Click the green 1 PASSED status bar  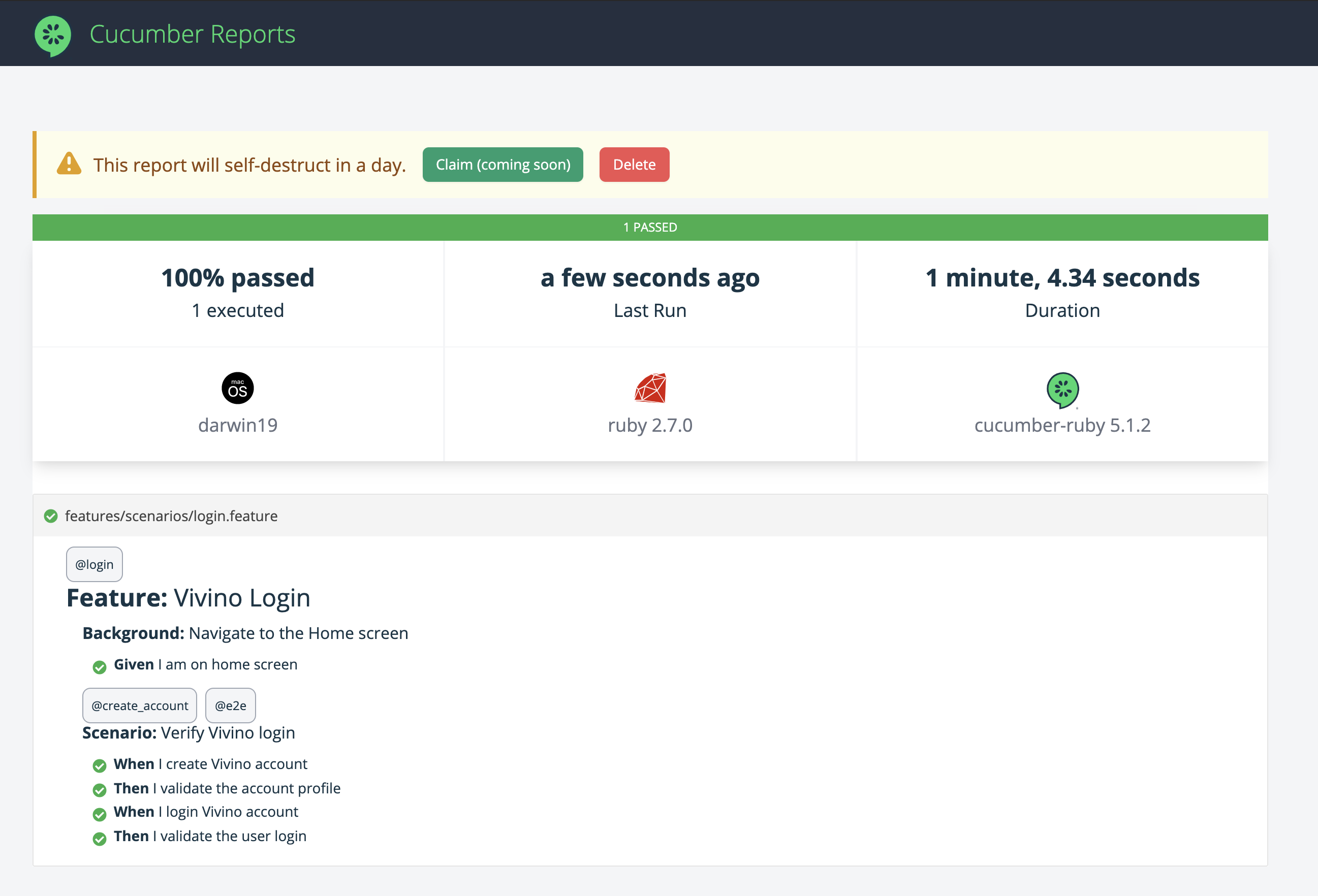point(650,228)
